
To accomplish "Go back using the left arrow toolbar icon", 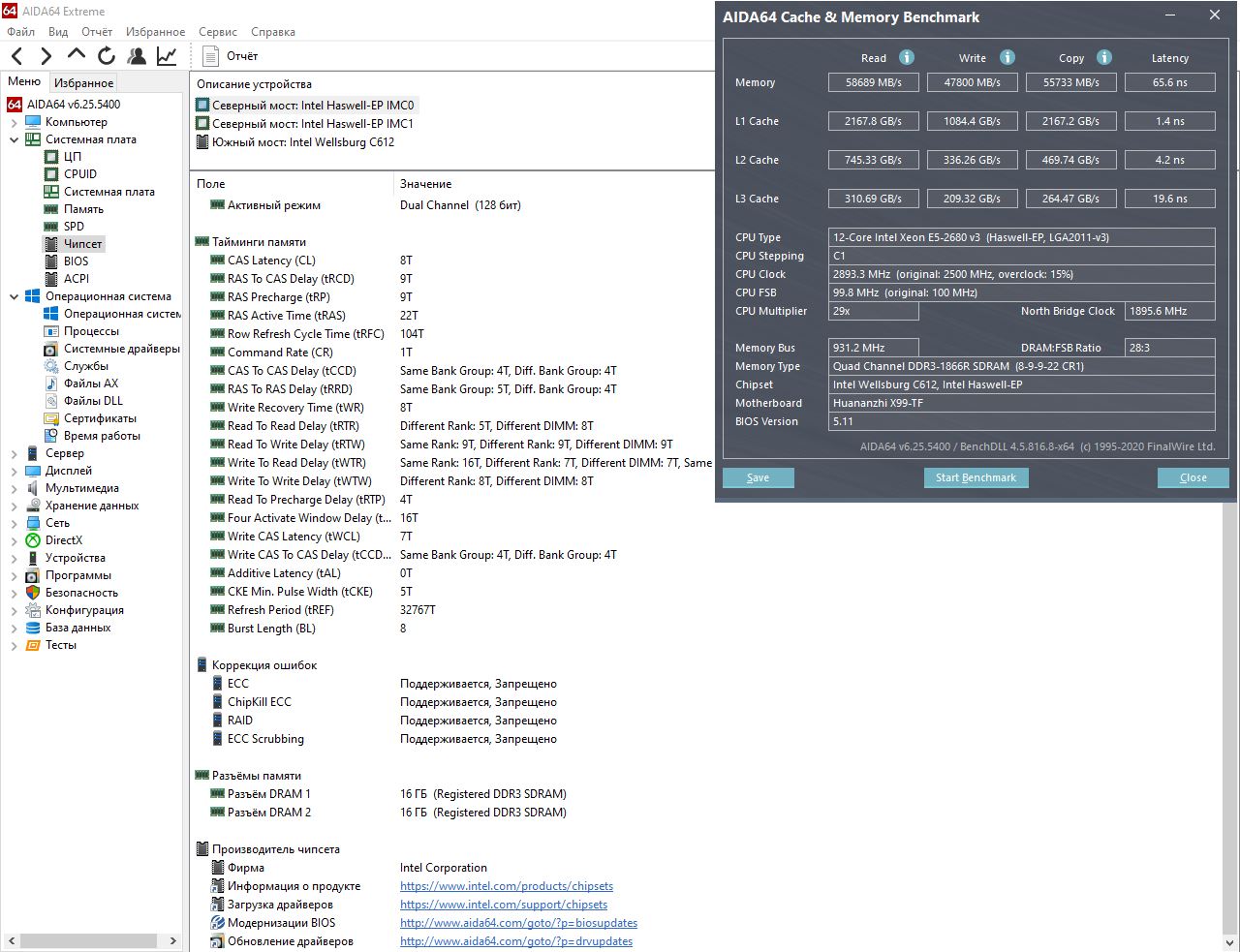I will (x=17, y=56).
